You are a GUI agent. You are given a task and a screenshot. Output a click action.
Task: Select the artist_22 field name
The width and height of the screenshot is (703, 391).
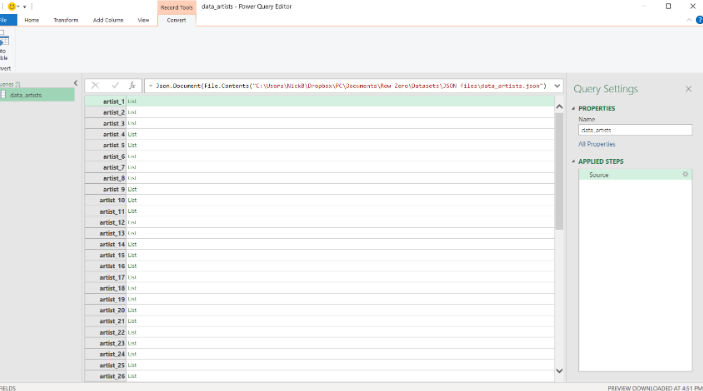[x=112, y=333]
